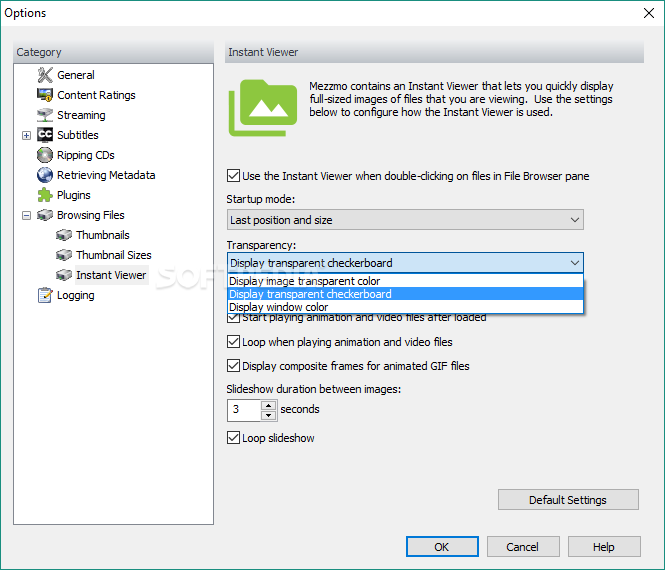This screenshot has height=570, width=665.
Task: Open the Thumbnails sub-category
Action: pyautogui.click(x=103, y=235)
